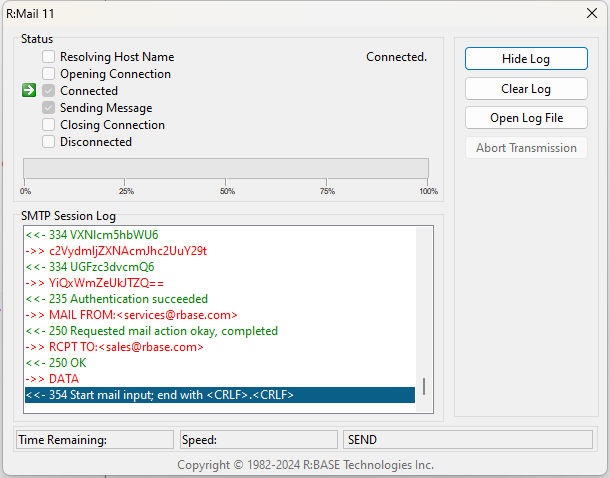Open the log file via Open Log File
The height and width of the screenshot is (478, 610).
(526, 118)
